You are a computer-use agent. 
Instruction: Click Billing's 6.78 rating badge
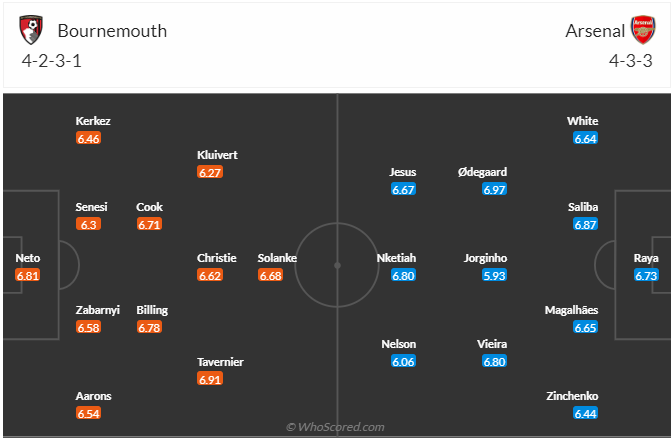pos(150,327)
